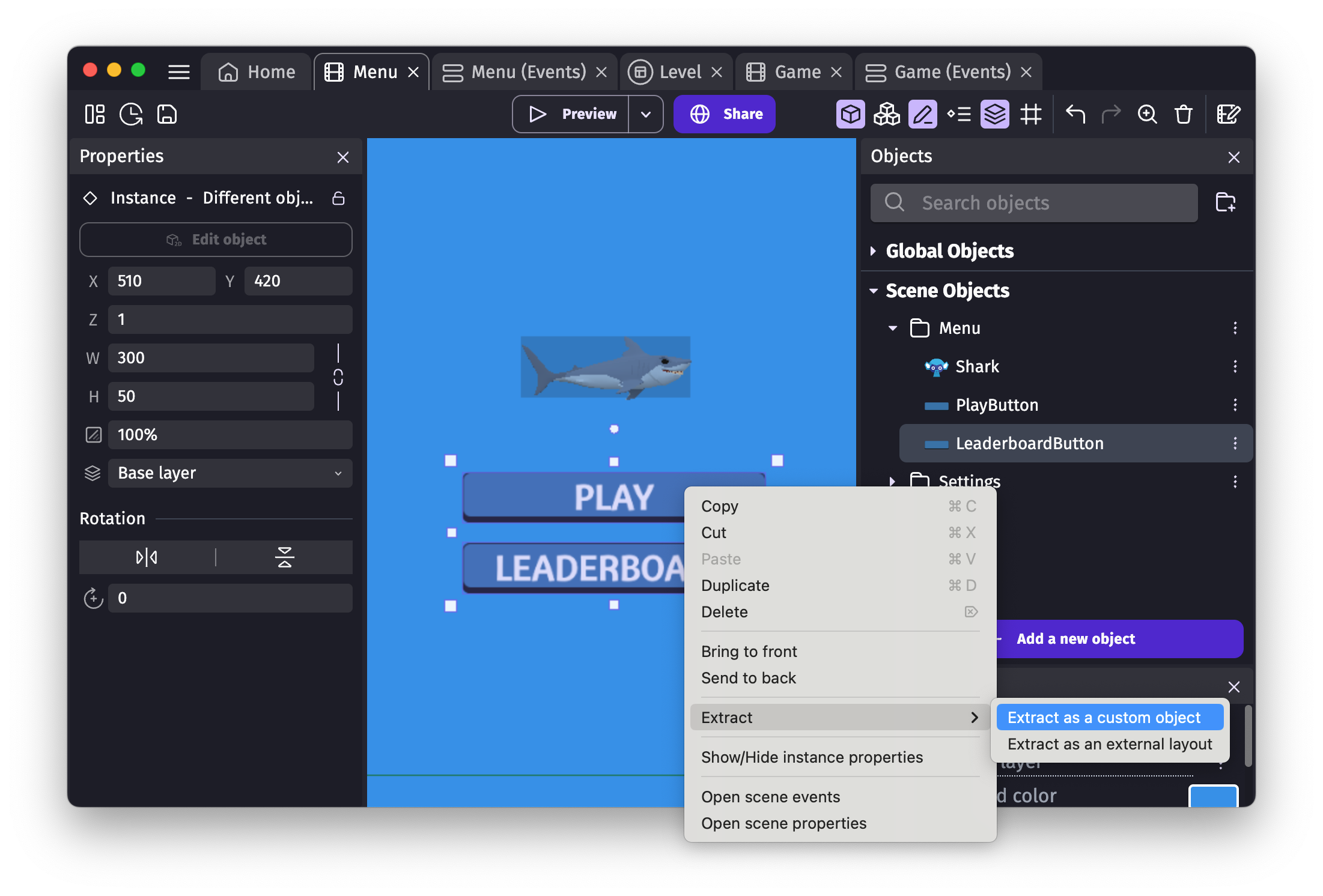
Task: Click 'Open scene events' menu item
Action: 770,796
